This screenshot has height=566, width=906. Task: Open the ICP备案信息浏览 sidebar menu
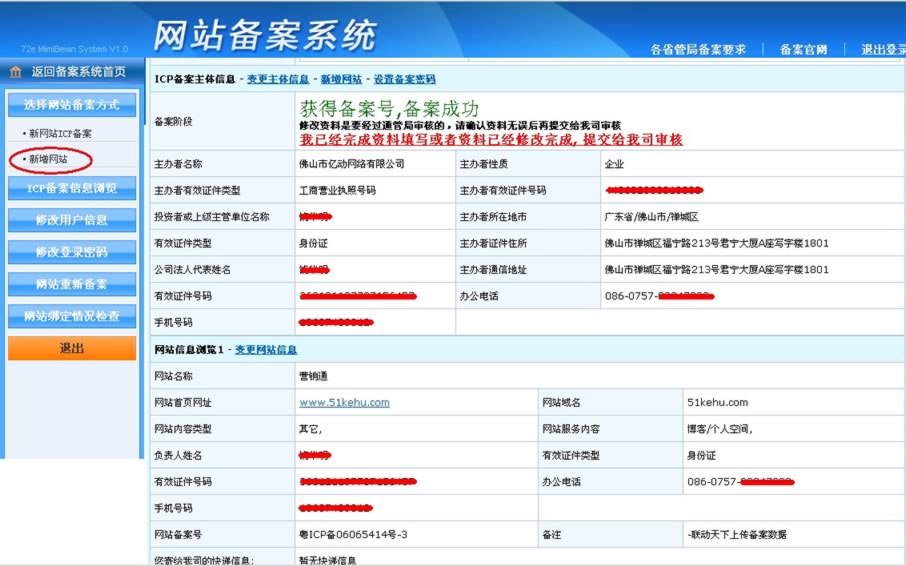tap(72, 188)
